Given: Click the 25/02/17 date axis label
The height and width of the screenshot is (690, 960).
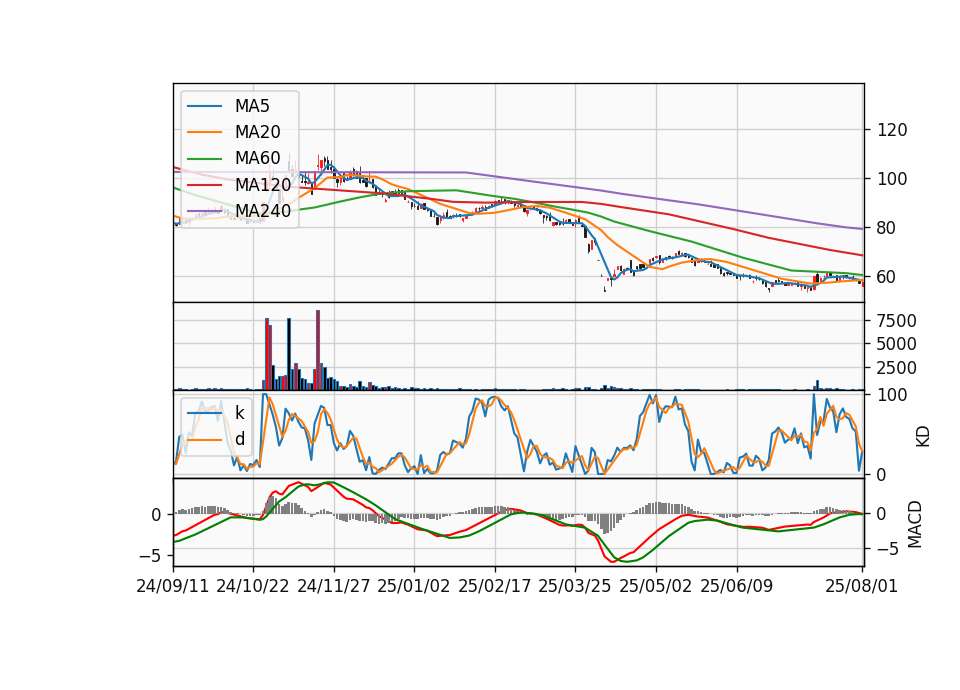Looking at the screenshot, I should click(x=495, y=586).
